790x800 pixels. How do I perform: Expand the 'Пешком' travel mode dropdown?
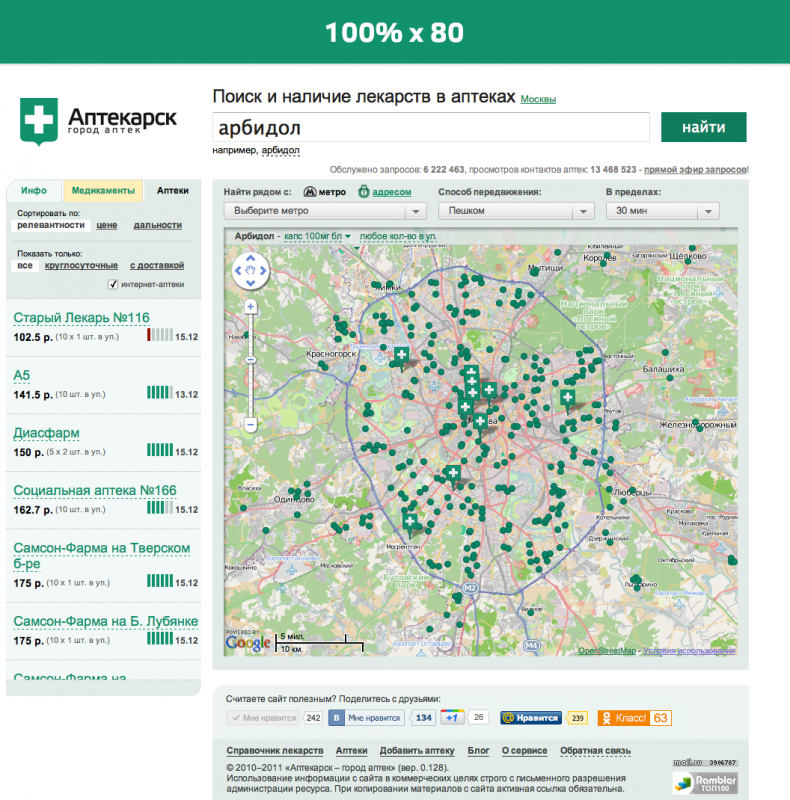(x=516, y=211)
